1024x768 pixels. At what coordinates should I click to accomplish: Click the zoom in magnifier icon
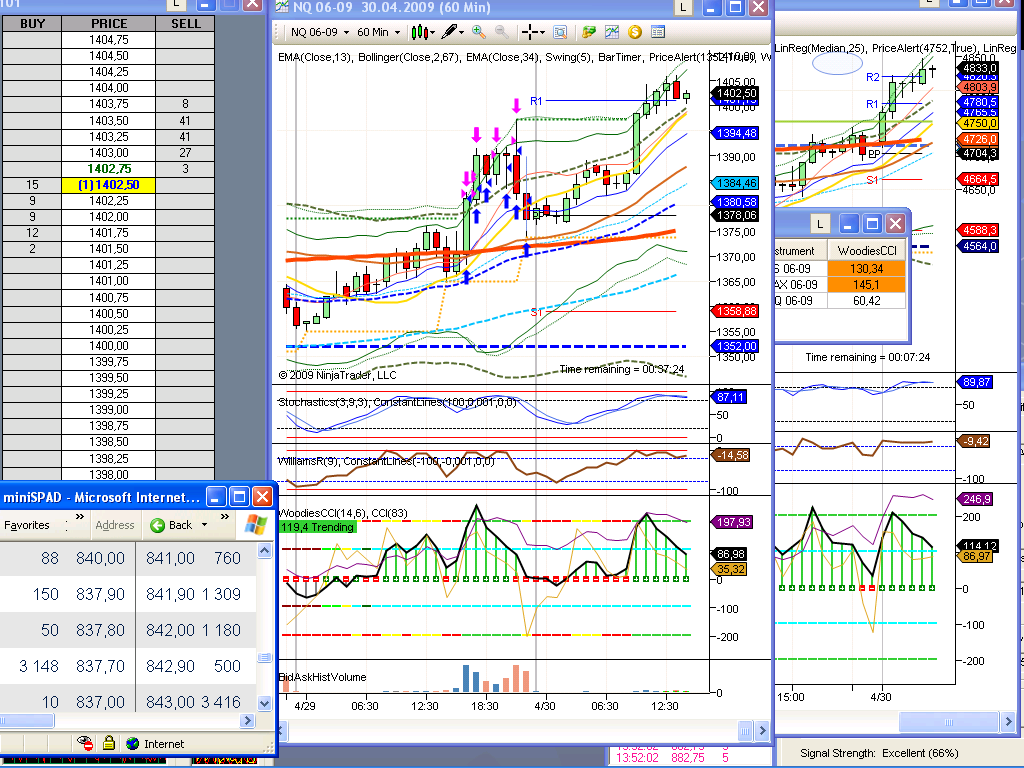(478, 32)
